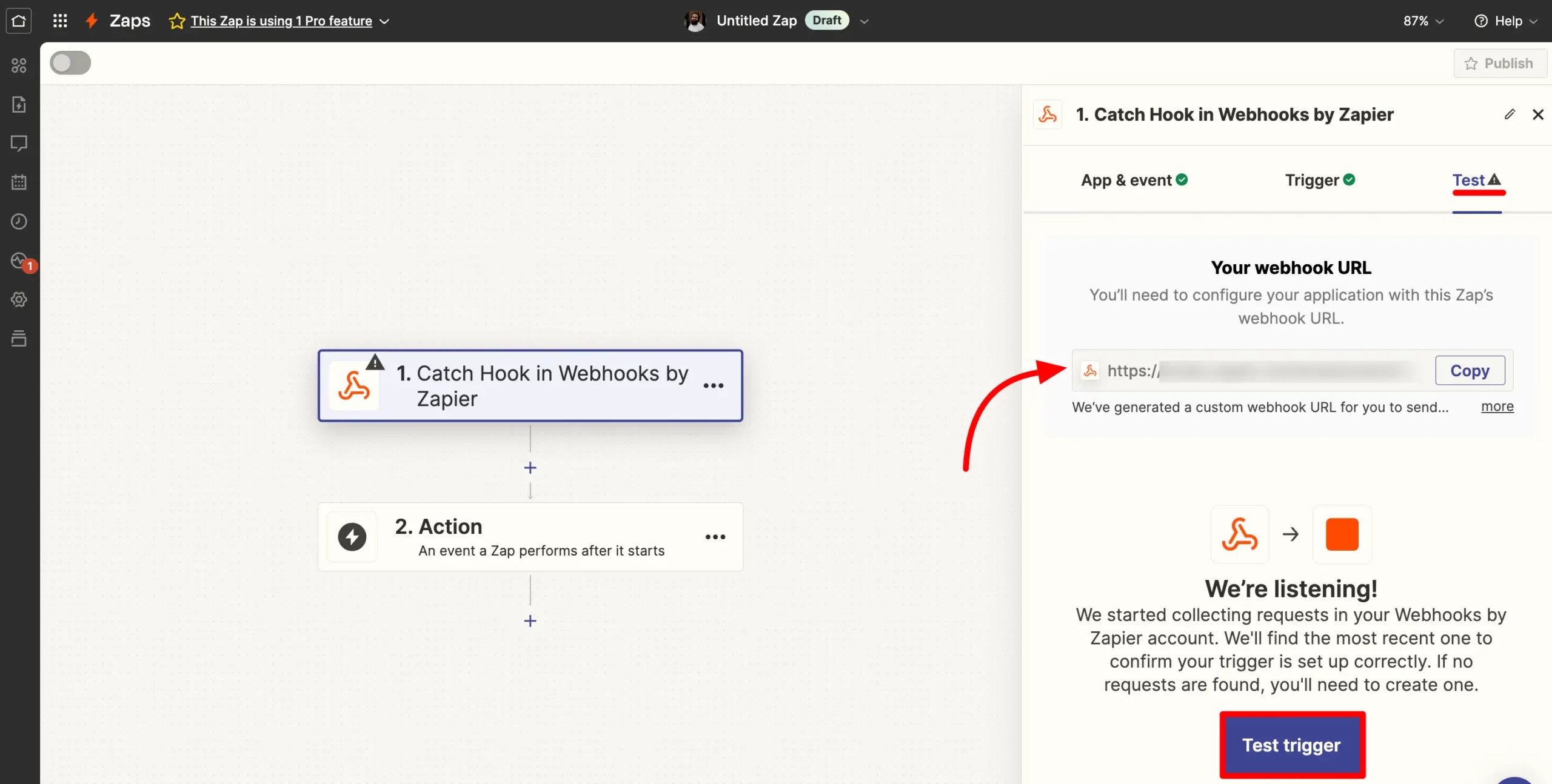Open the settings gear icon in sidebar
This screenshot has width=1552, height=784.
point(19,299)
